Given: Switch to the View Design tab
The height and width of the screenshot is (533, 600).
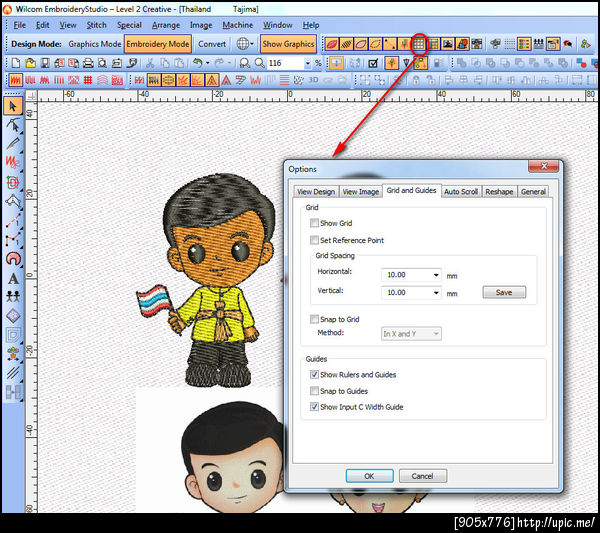Looking at the screenshot, I should 316,192.
